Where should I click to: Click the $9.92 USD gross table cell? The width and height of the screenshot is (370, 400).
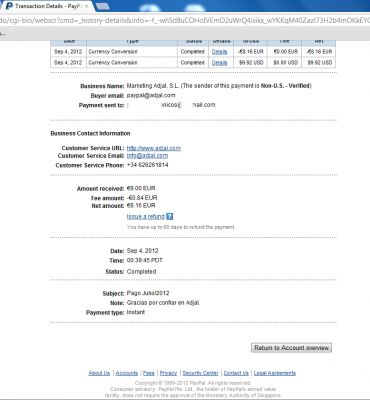point(251,63)
